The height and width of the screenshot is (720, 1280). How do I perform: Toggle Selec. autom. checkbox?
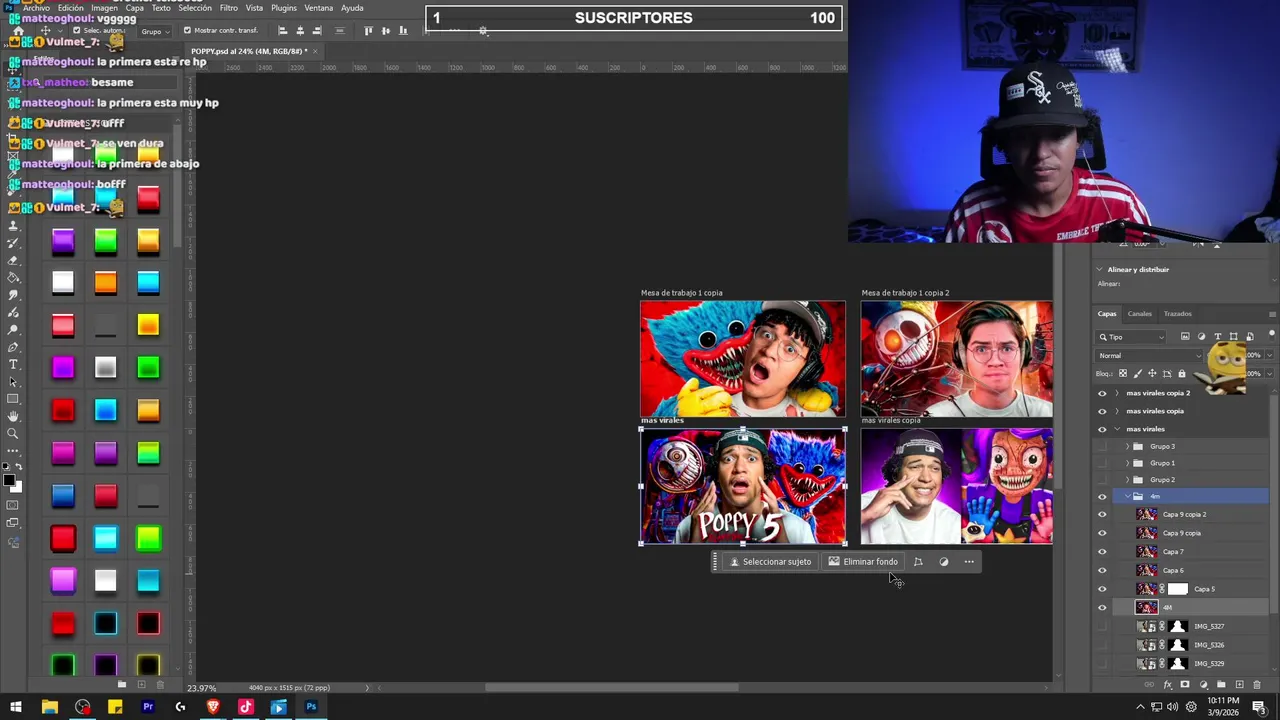pos(76,31)
